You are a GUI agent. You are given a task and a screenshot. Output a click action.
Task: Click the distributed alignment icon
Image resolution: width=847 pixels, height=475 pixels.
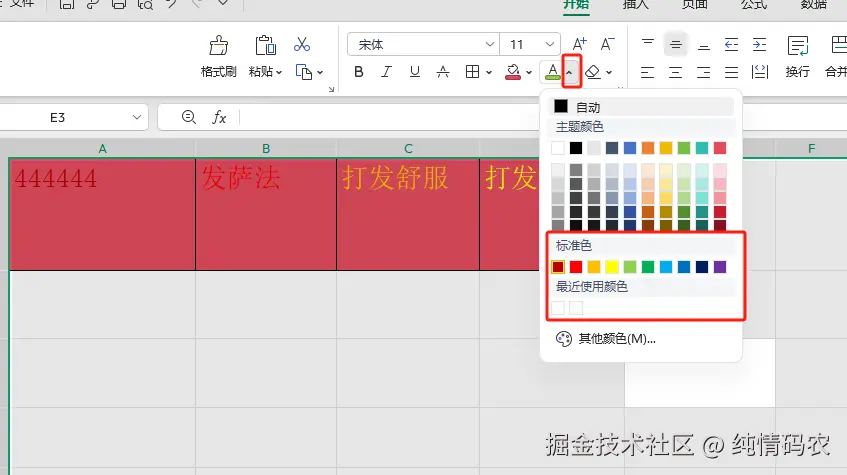pyautogui.click(x=760, y=72)
